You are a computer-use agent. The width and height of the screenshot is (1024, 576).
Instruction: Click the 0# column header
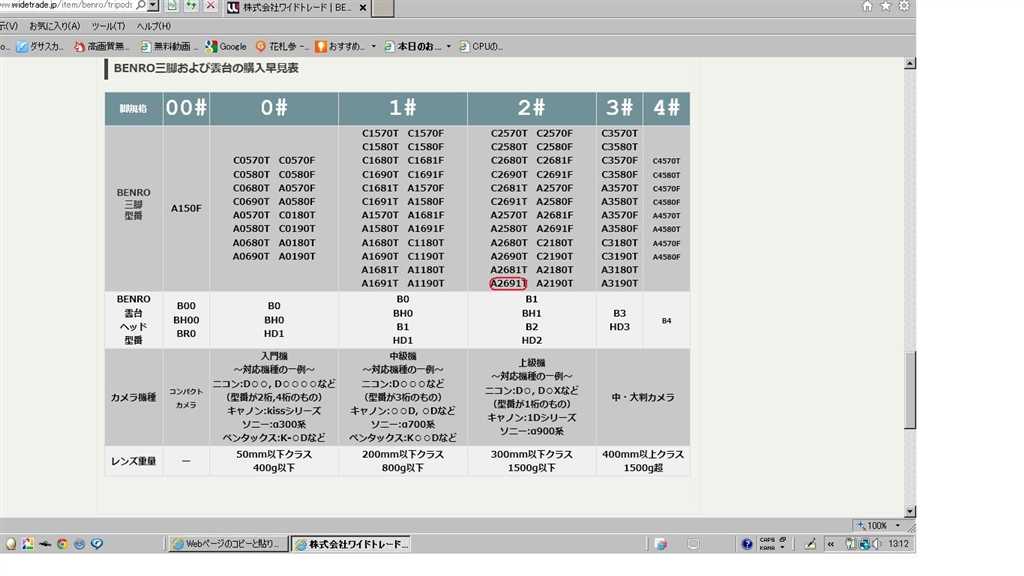coord(274,108)
